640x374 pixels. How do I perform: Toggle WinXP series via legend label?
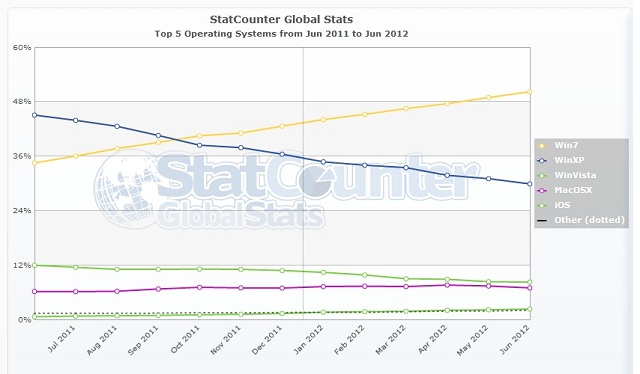tap(569, 160)
